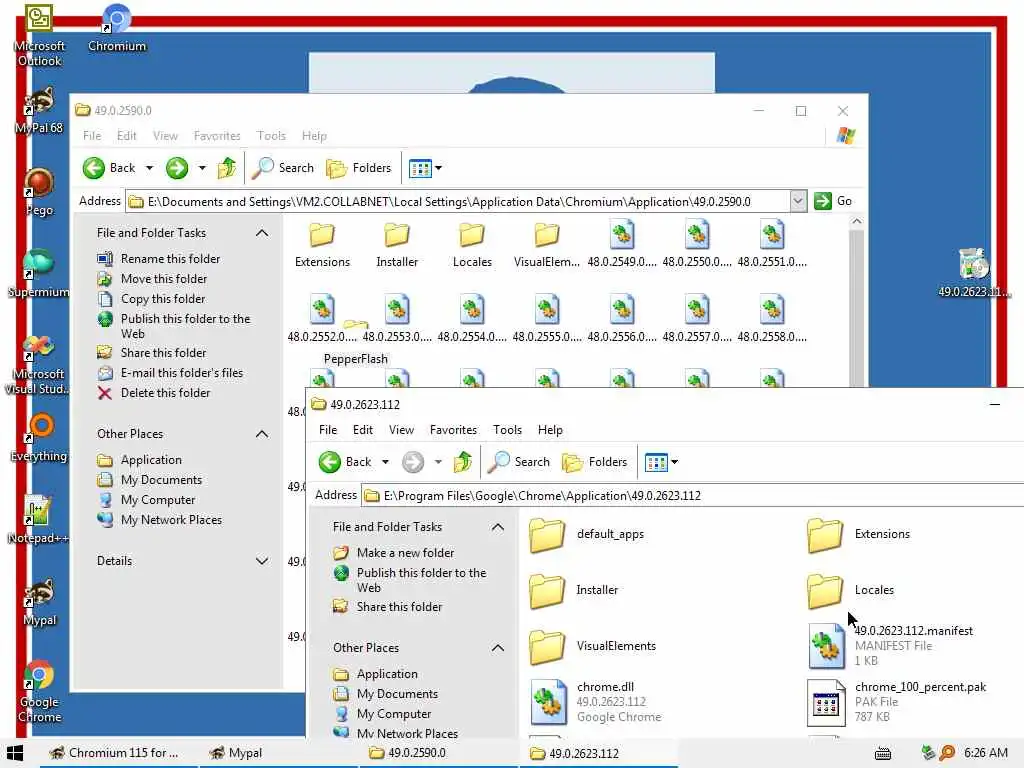The width and height of the screenshot is (1024, 768).
Task: Toggle Folders pane in 49.0.2623.112 window
Action: click(595, 462)
